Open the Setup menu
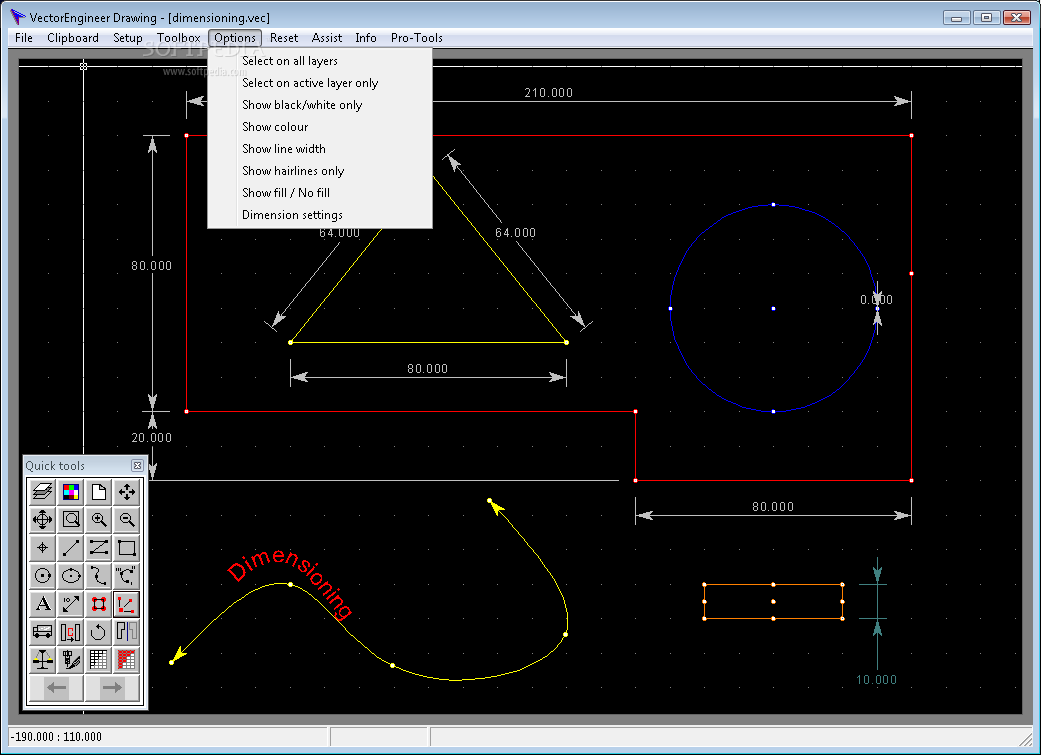 (127, 38)
